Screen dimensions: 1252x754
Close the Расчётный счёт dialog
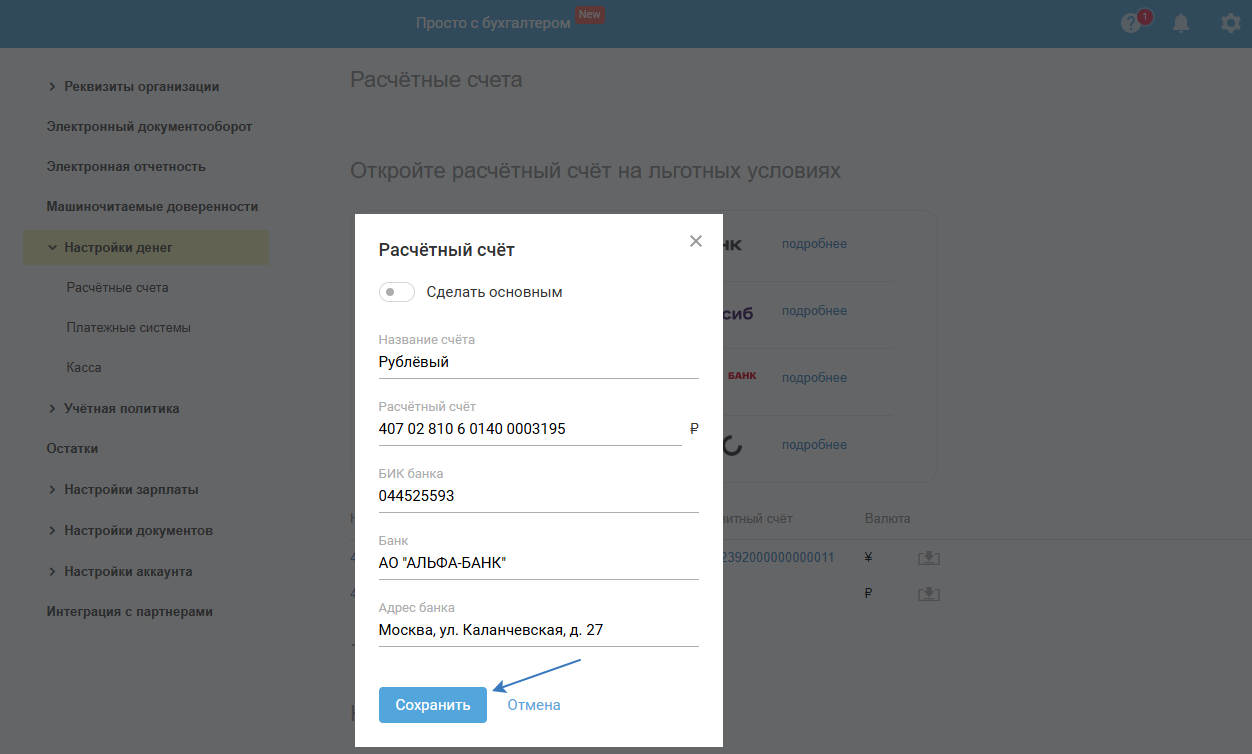pyautogui.click(x=696, y=241)
